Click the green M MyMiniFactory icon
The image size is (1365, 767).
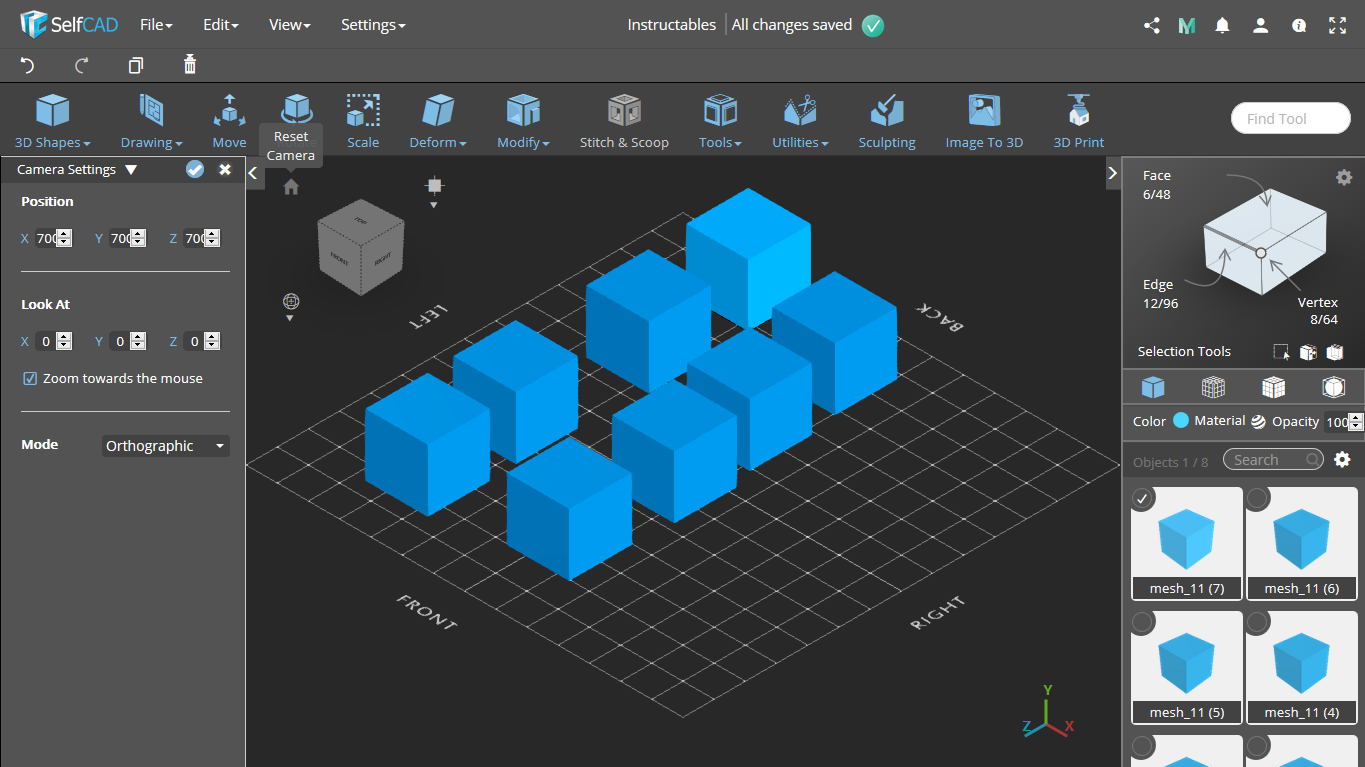(x=1187, y=26)
